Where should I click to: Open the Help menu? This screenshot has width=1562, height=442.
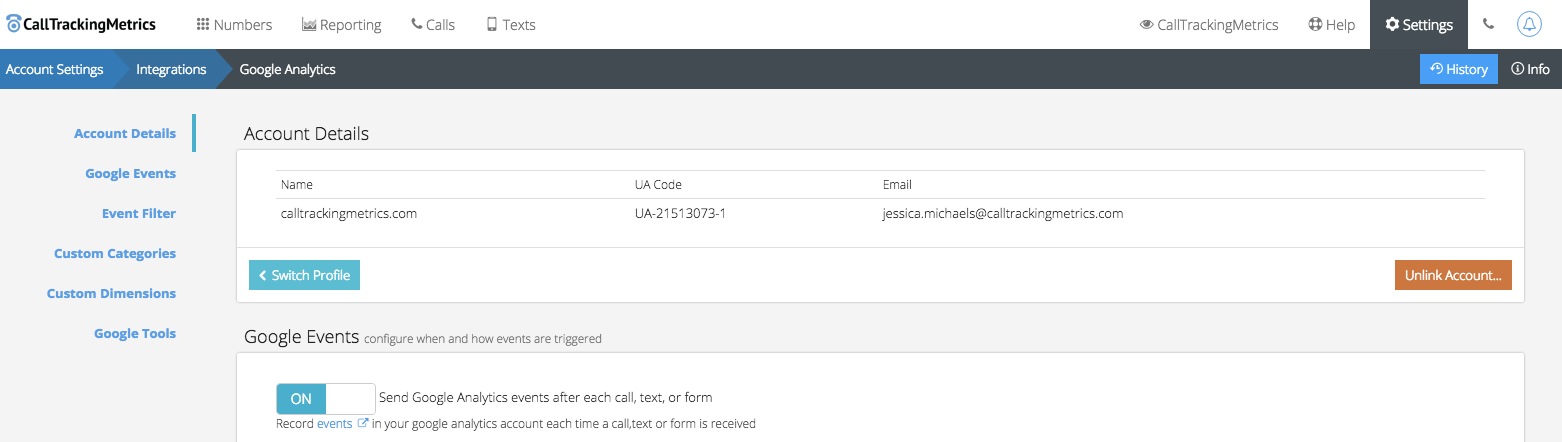1331,25
